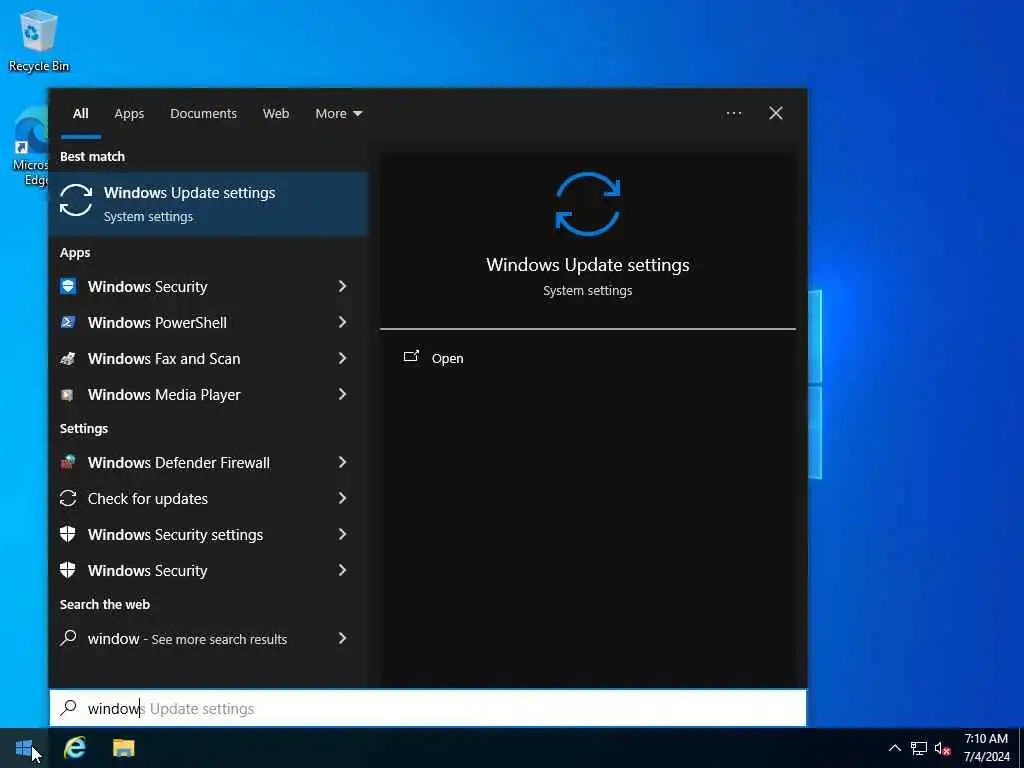Close the search panel with X
Viewport: 1024px width, 768px height.
(x=776, y=114)
